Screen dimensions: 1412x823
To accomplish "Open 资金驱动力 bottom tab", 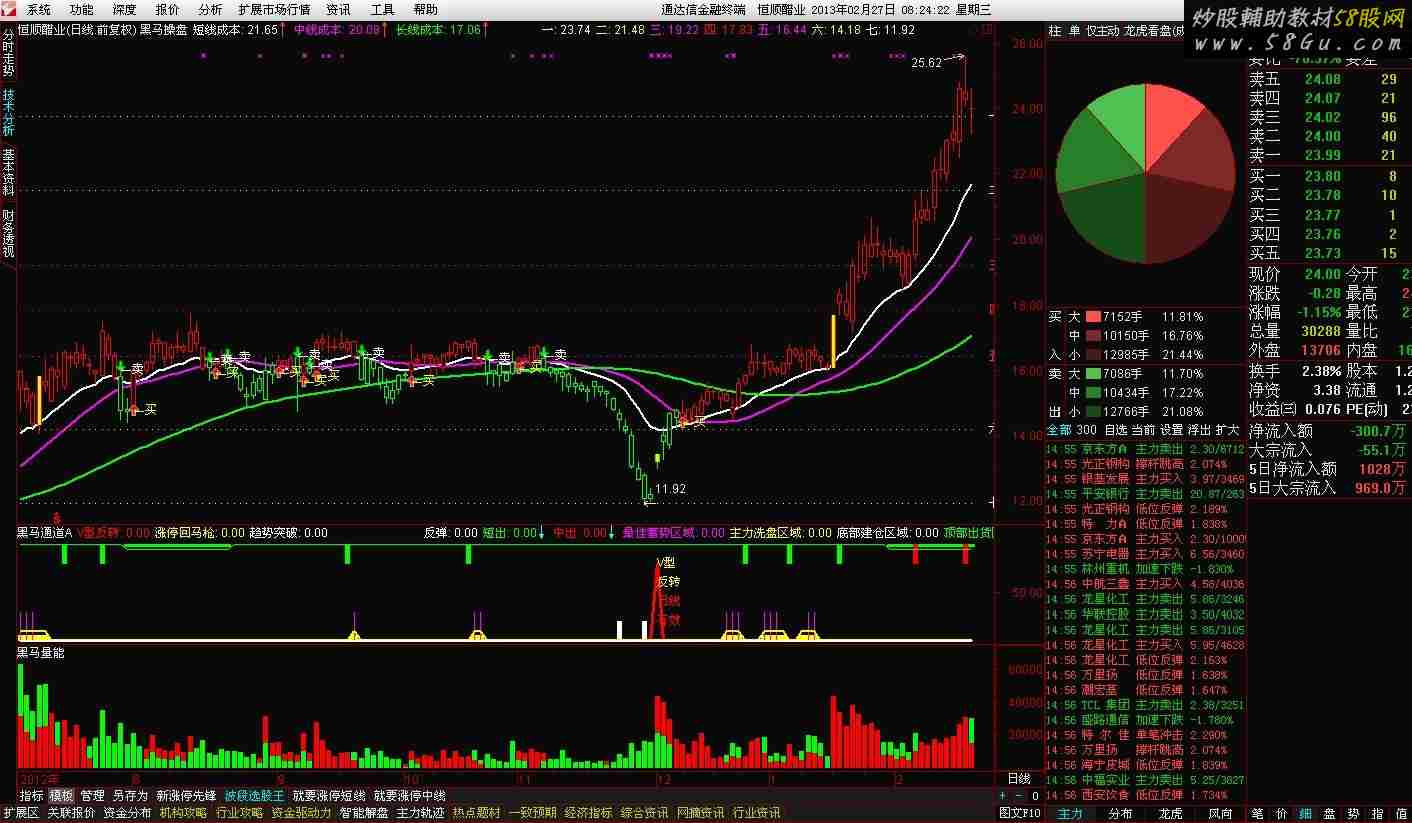I will (301, 814).
